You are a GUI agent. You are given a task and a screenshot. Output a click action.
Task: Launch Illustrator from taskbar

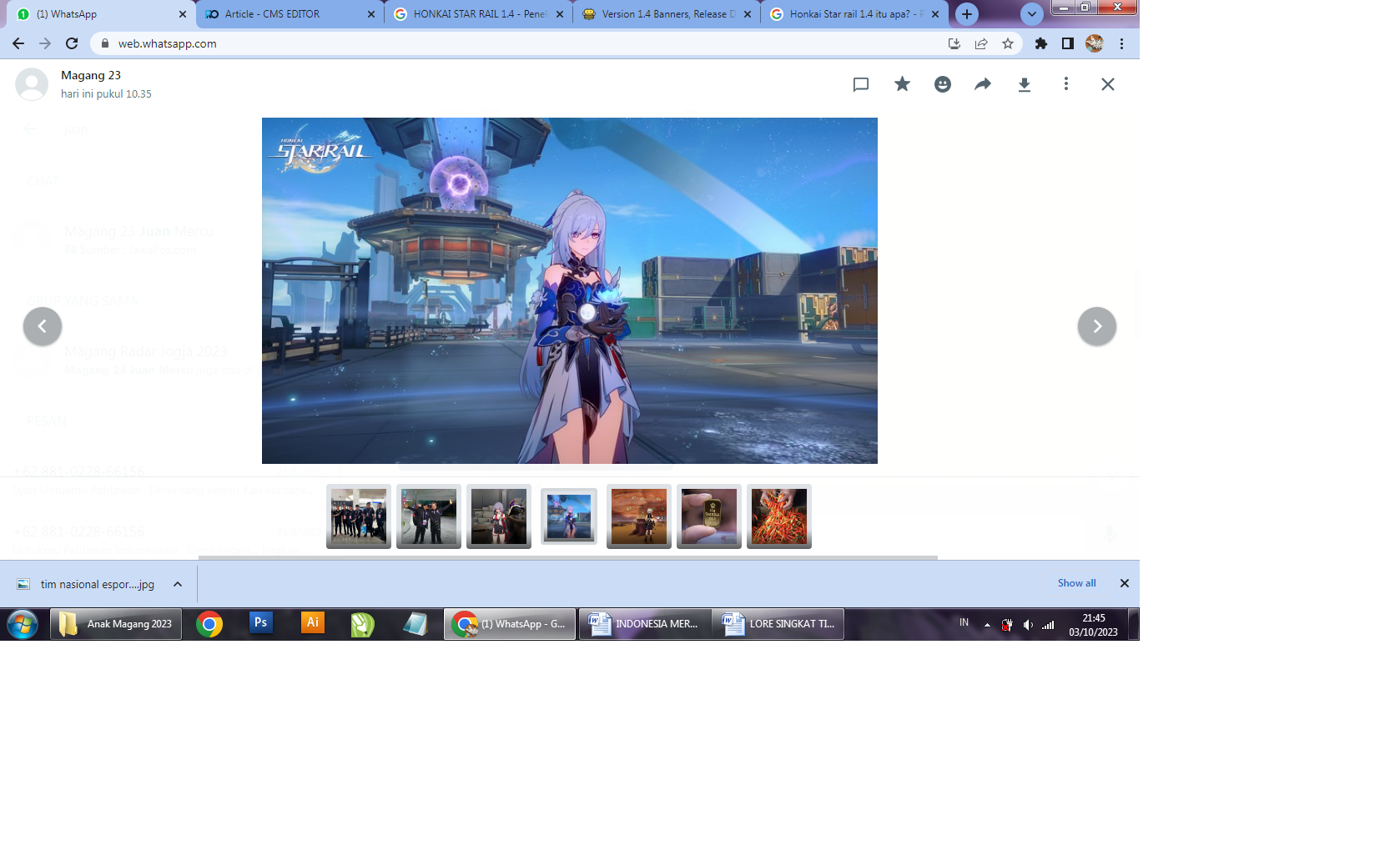[313, 623]
